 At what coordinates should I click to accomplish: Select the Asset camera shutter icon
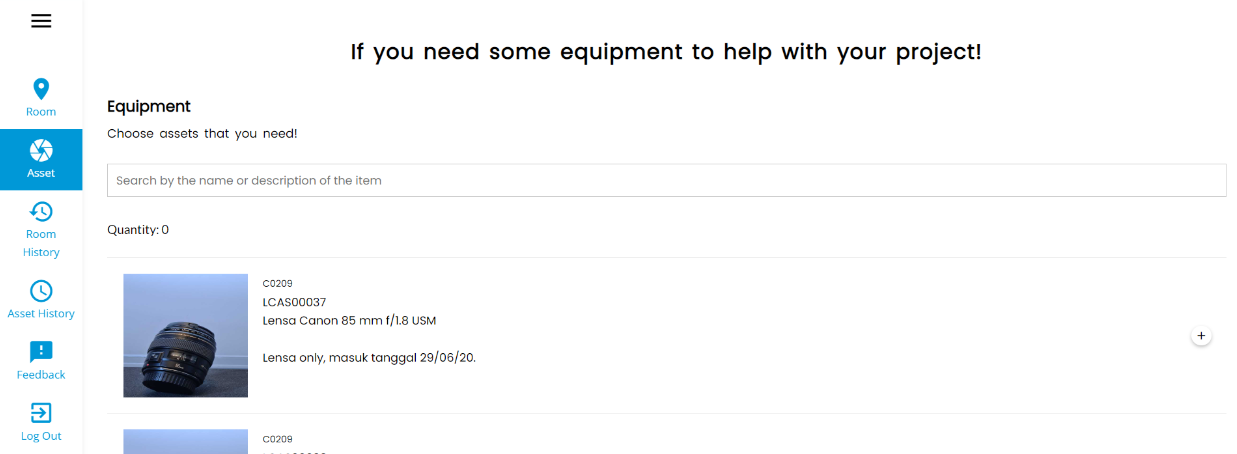click(x=41, y=150)
